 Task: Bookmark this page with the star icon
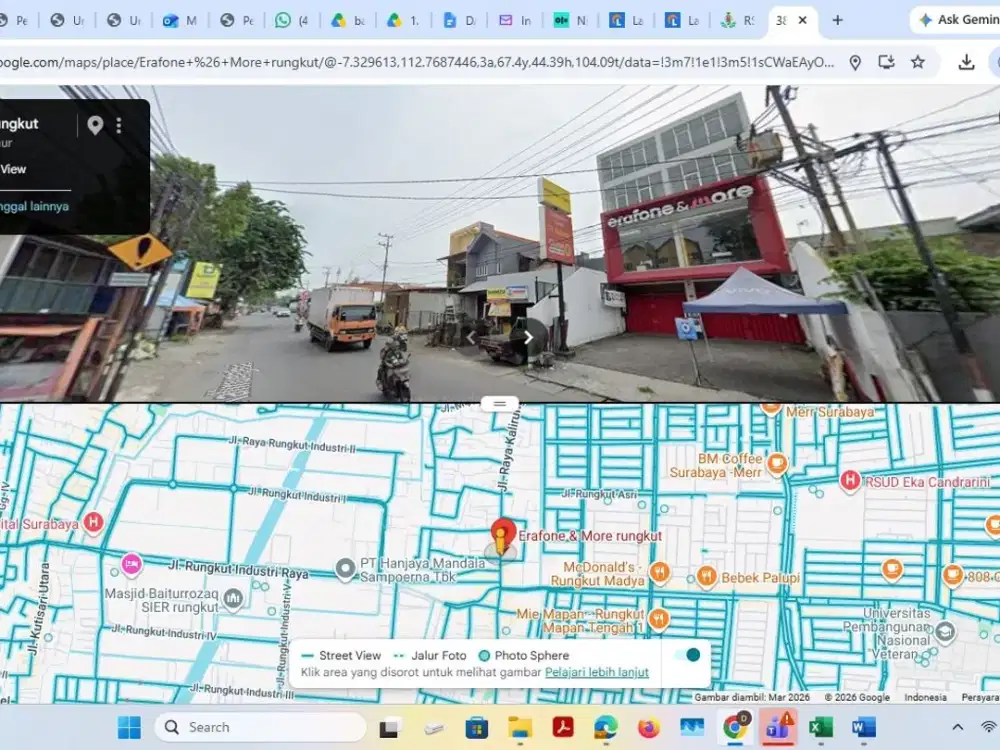[x=918, y=62]
